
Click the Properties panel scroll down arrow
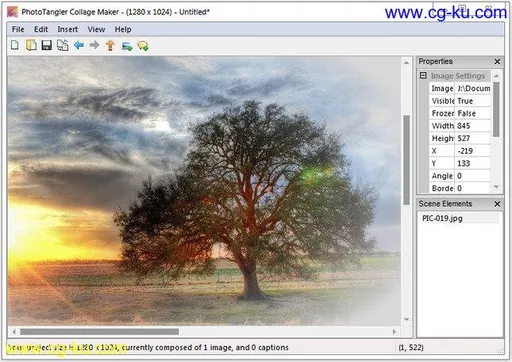496,187
